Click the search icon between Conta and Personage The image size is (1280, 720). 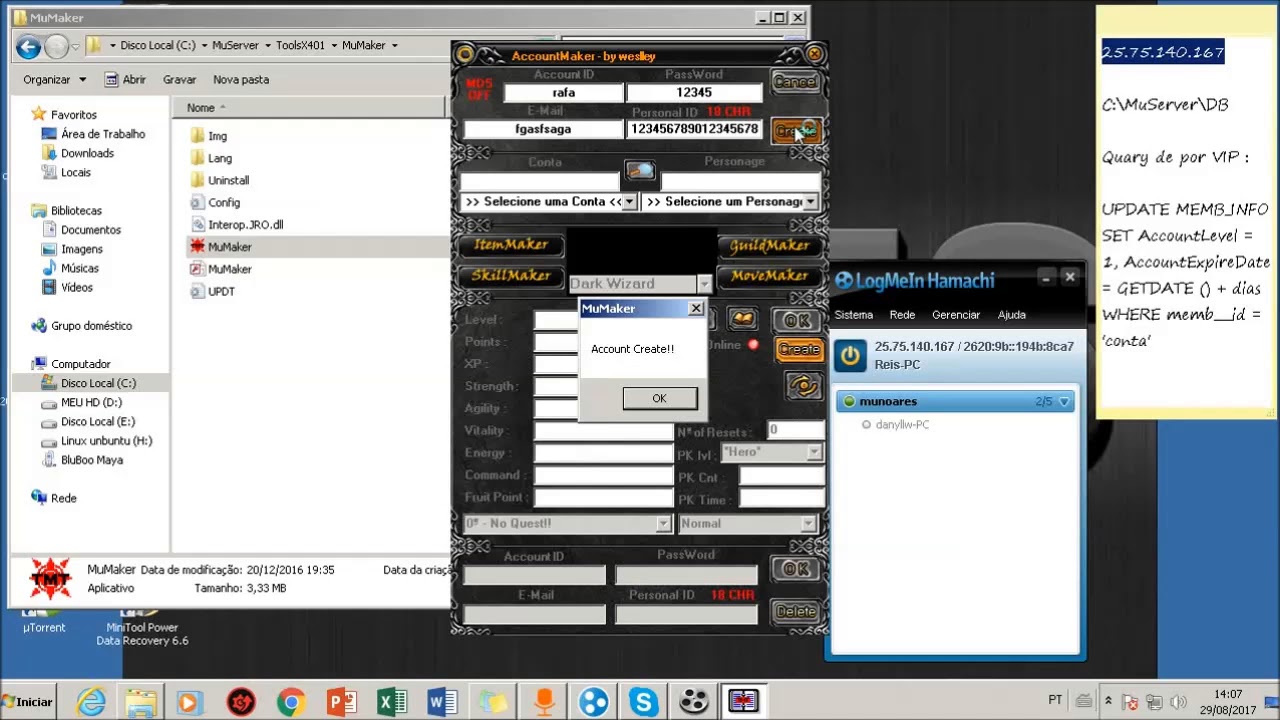click(640, 171)
